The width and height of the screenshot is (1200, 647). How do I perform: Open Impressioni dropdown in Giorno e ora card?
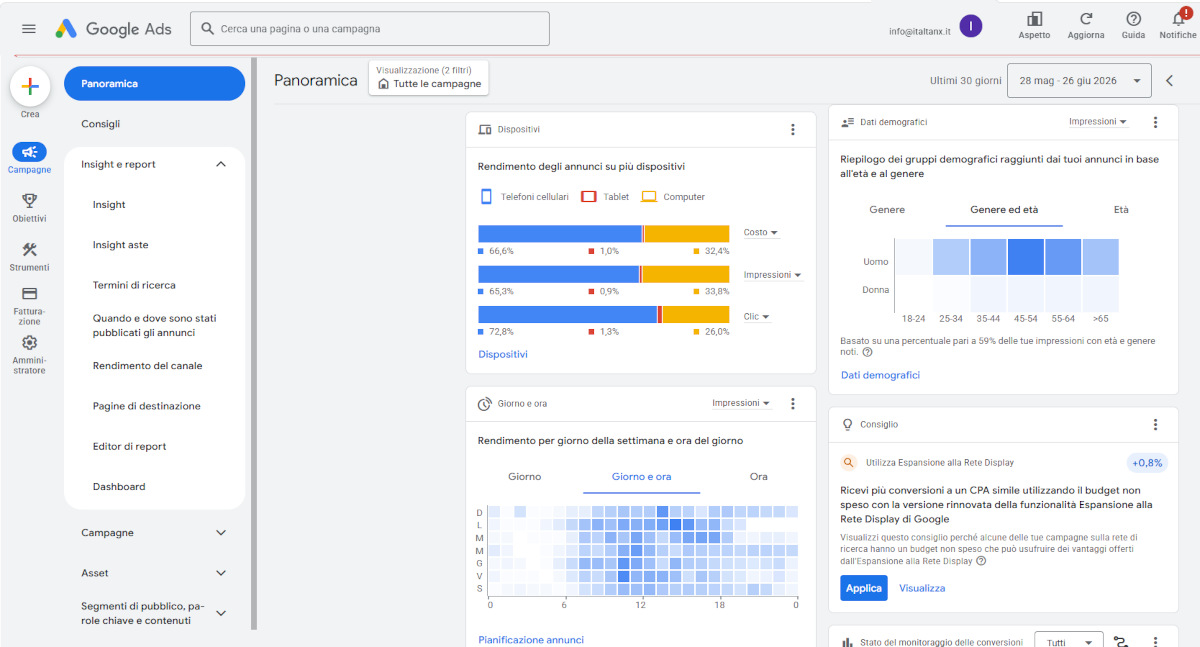click(x=741, y=404)
